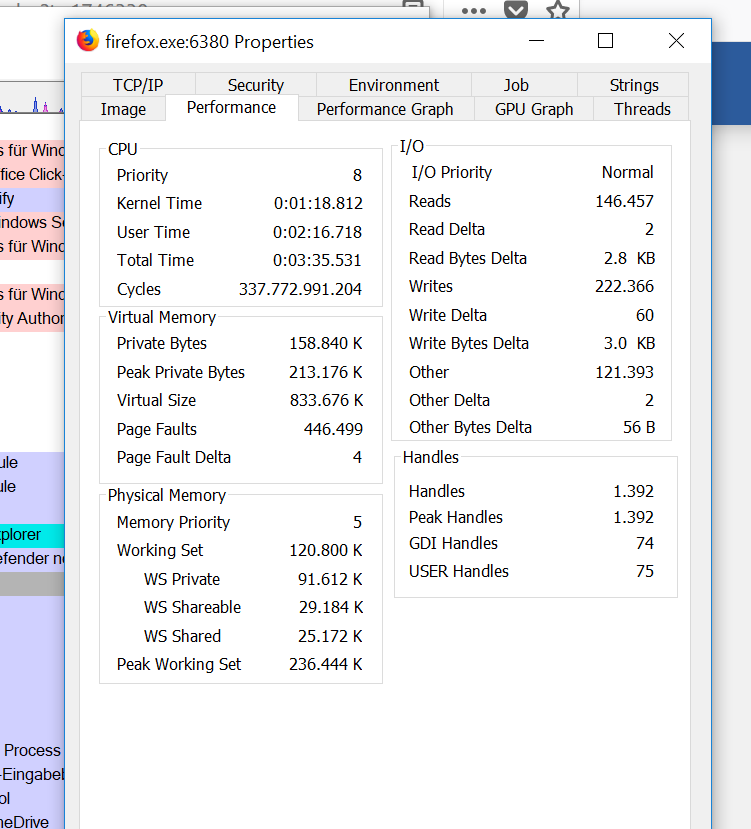Click Other value 121.393

coord(625,372)
